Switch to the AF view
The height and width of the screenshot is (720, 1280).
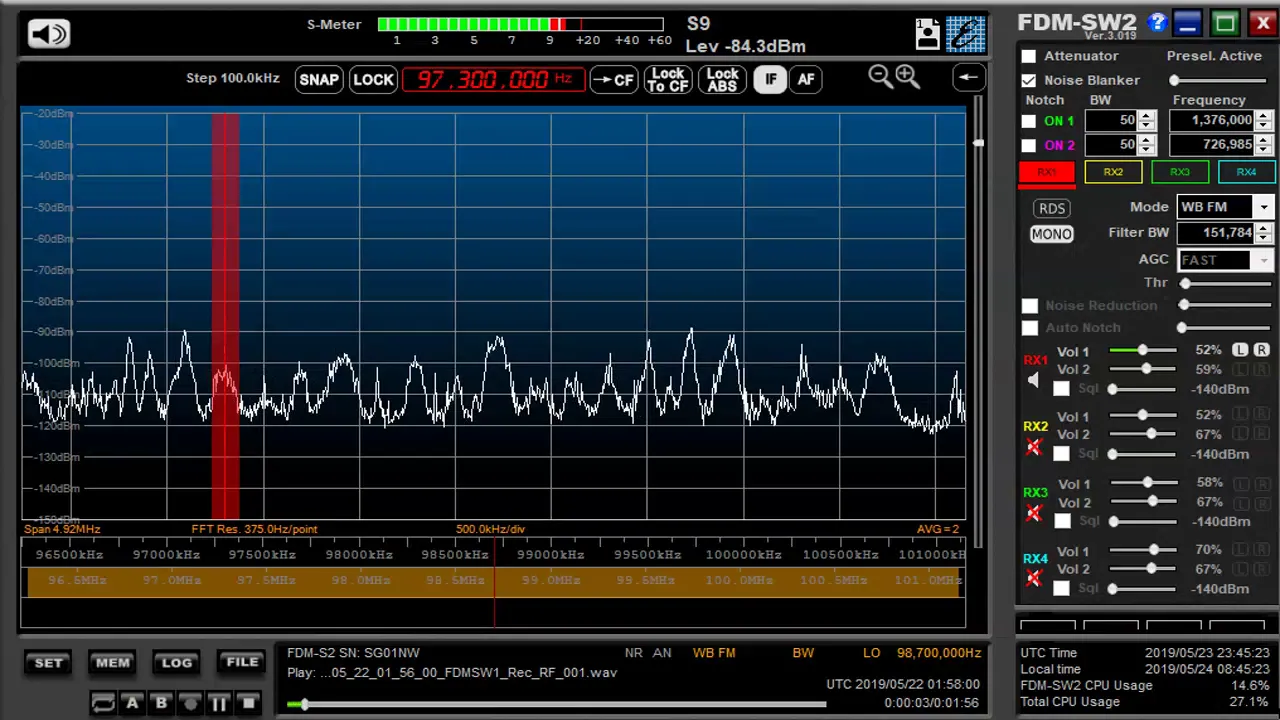click(x=806, y=79)
